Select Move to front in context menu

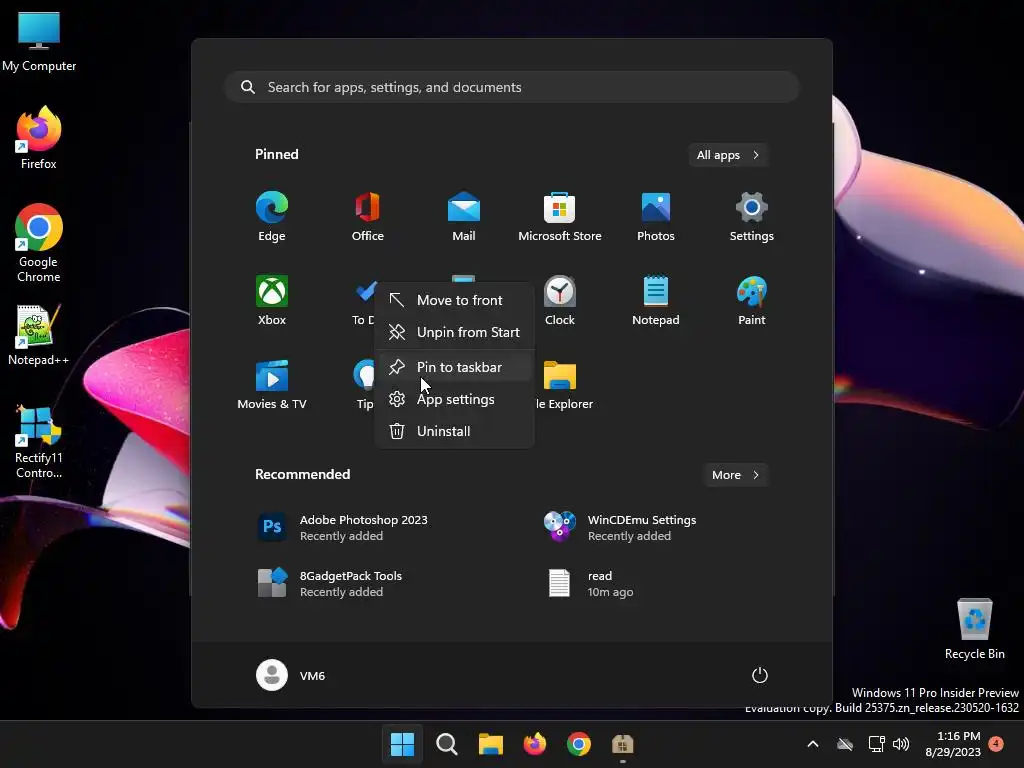[x=455, y=300]
